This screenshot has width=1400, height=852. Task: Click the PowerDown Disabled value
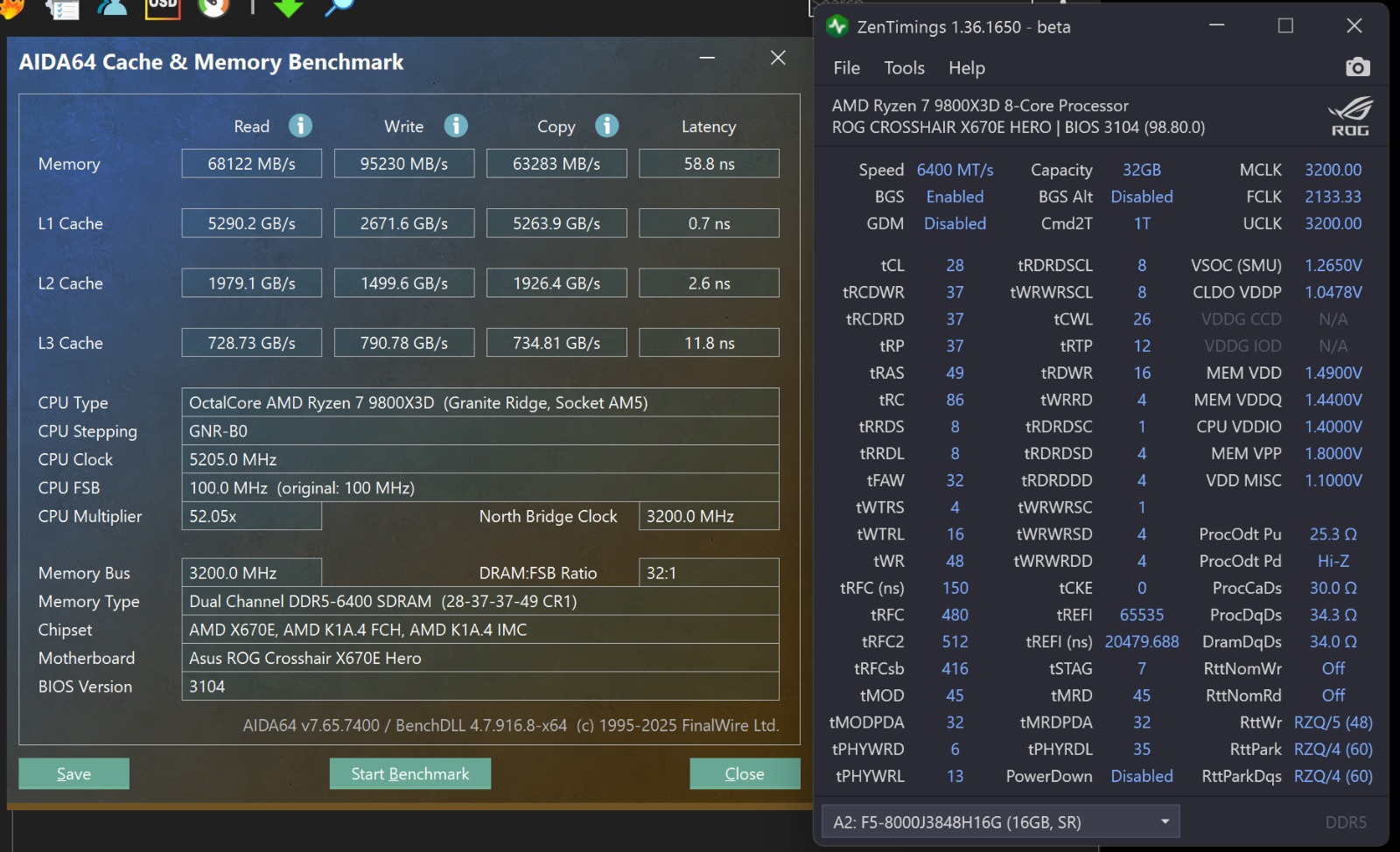click(1142, 776)
